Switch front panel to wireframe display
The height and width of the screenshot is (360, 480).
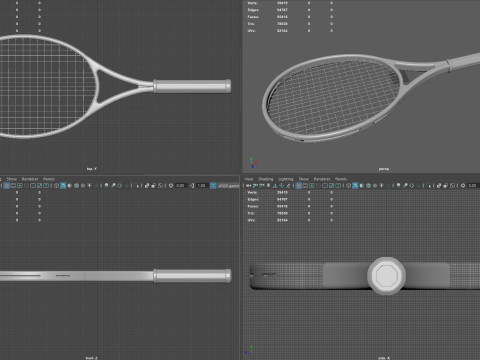pos(56,185)
